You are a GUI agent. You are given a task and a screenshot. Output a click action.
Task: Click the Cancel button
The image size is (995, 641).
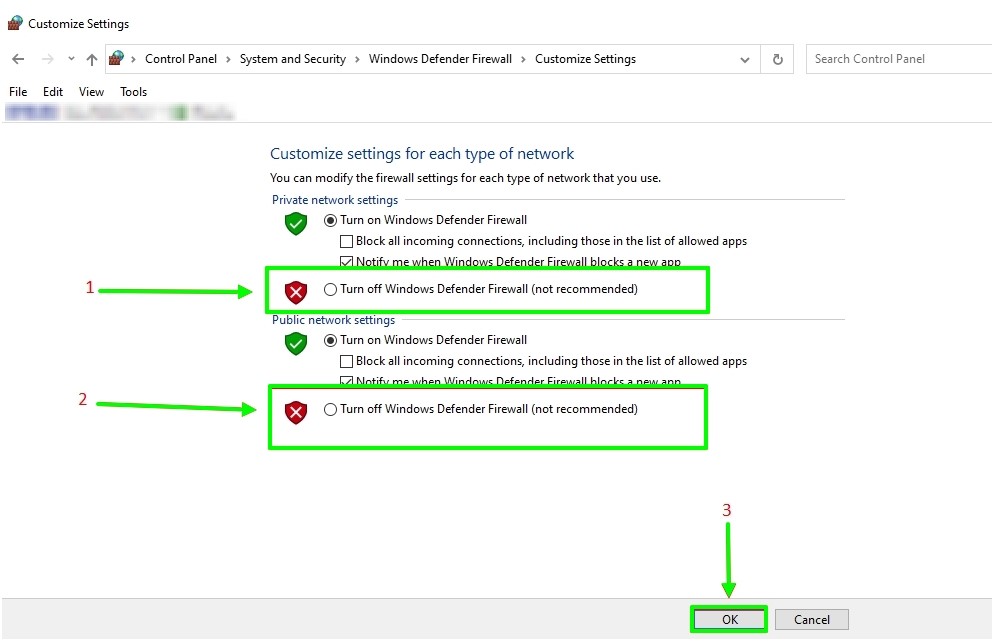812,619
